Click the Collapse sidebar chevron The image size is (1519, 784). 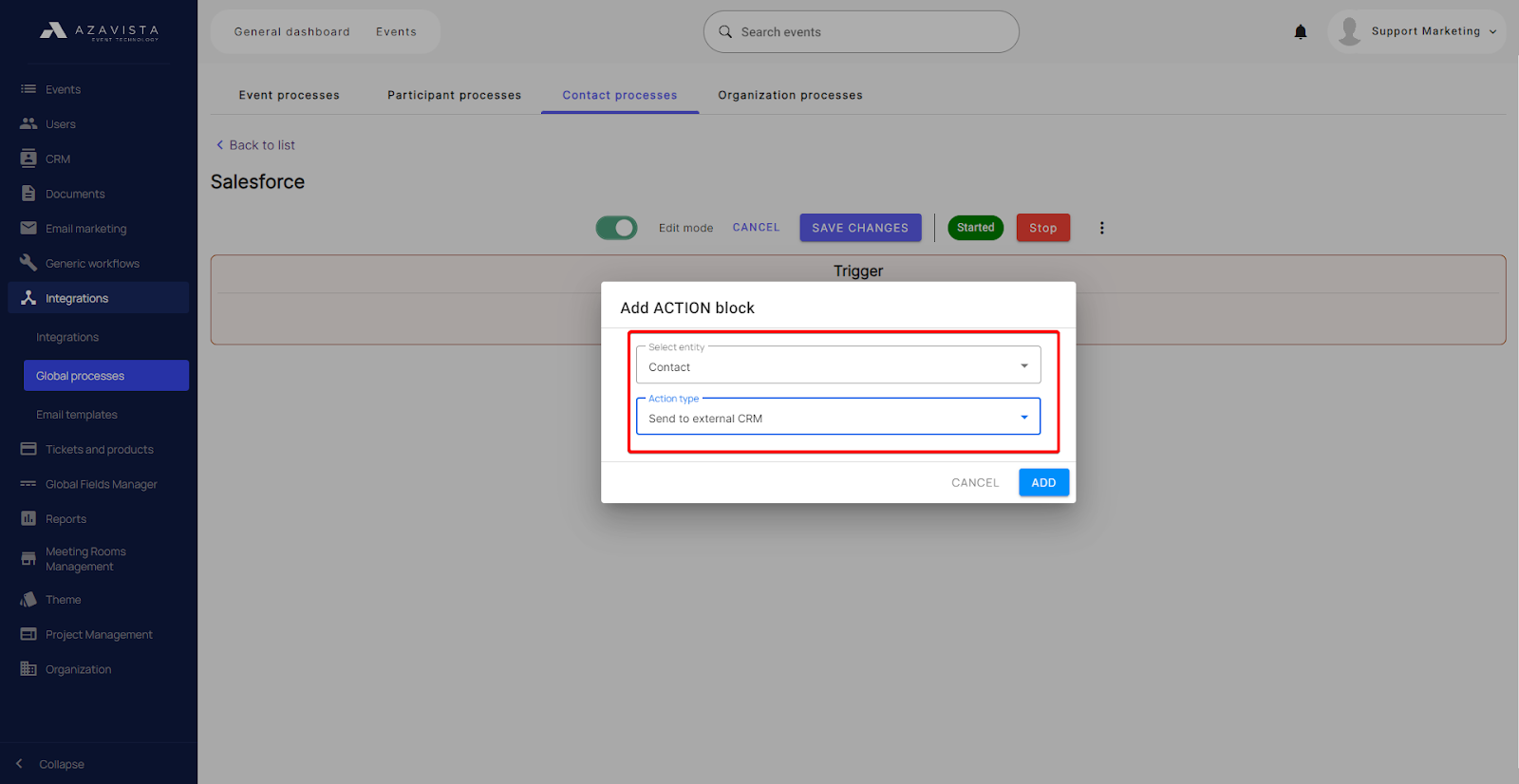pos(19,764)
